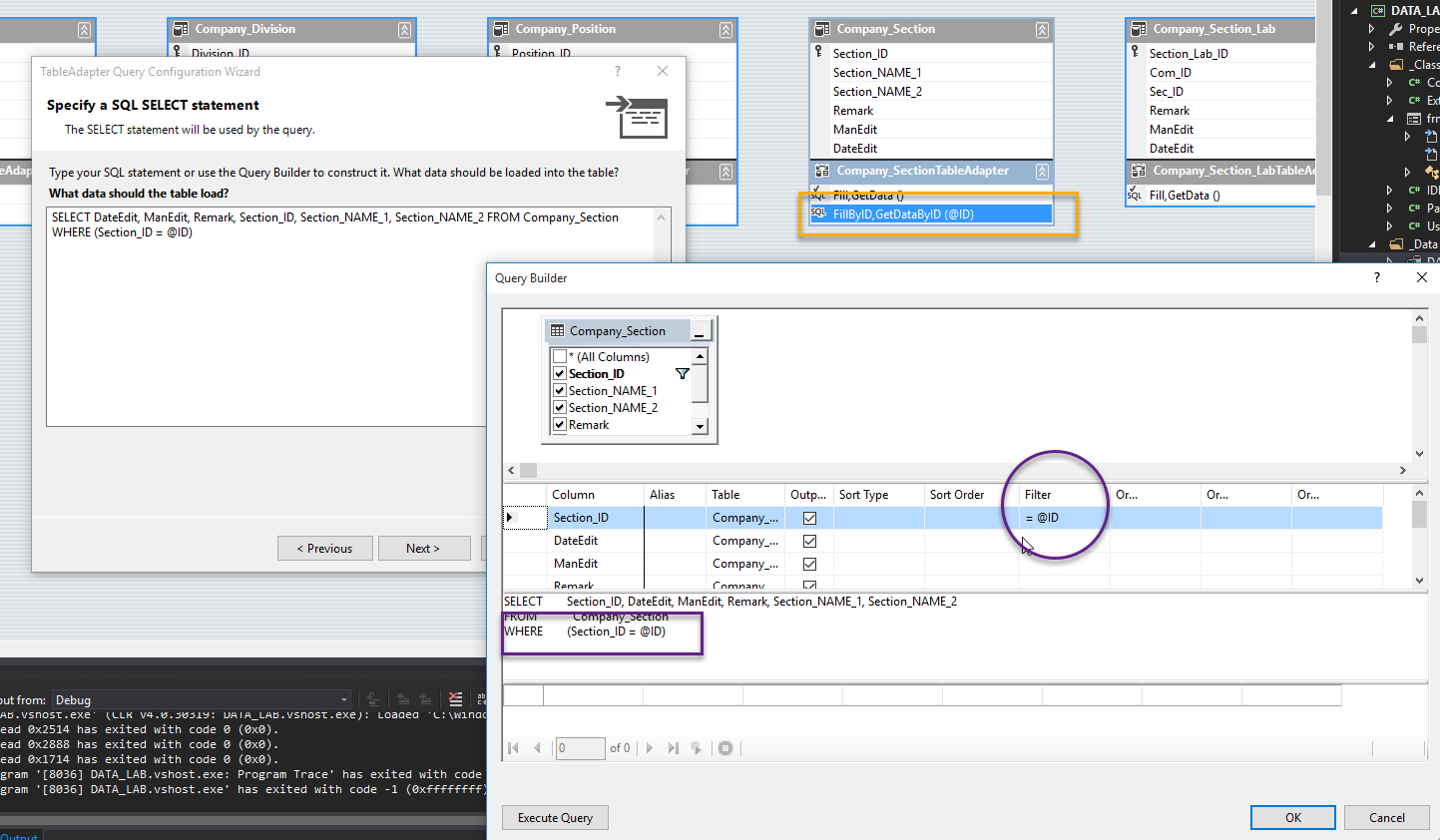Click the filter funnel icon beside Section_ID

coord(683,374)
